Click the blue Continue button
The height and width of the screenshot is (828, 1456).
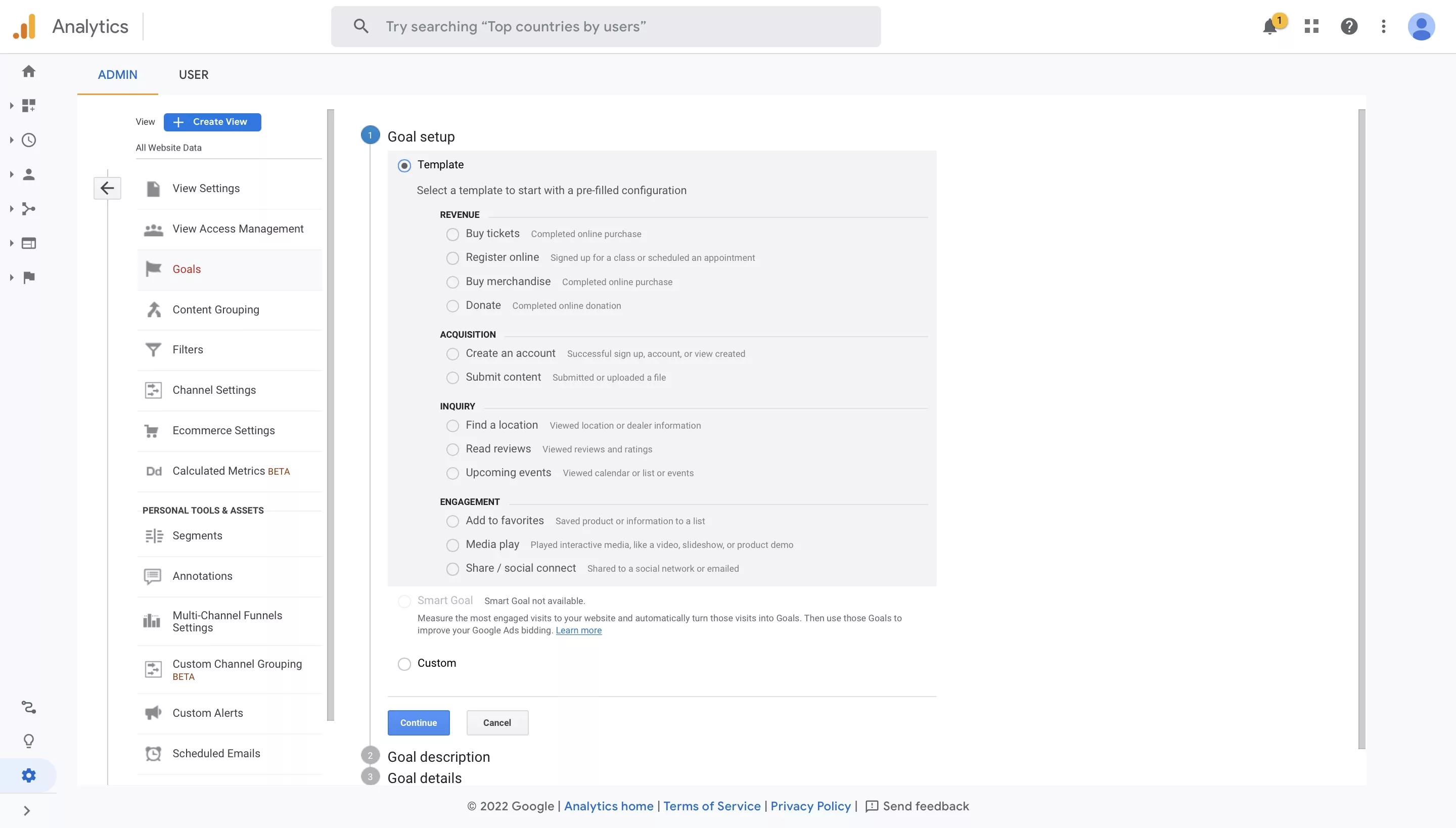pyautogui.click(x=419, y=723)
